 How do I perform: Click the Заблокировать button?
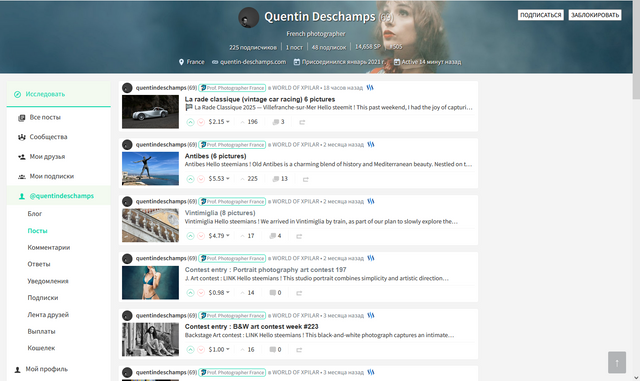pyautogui.click(x=595, y=15)
